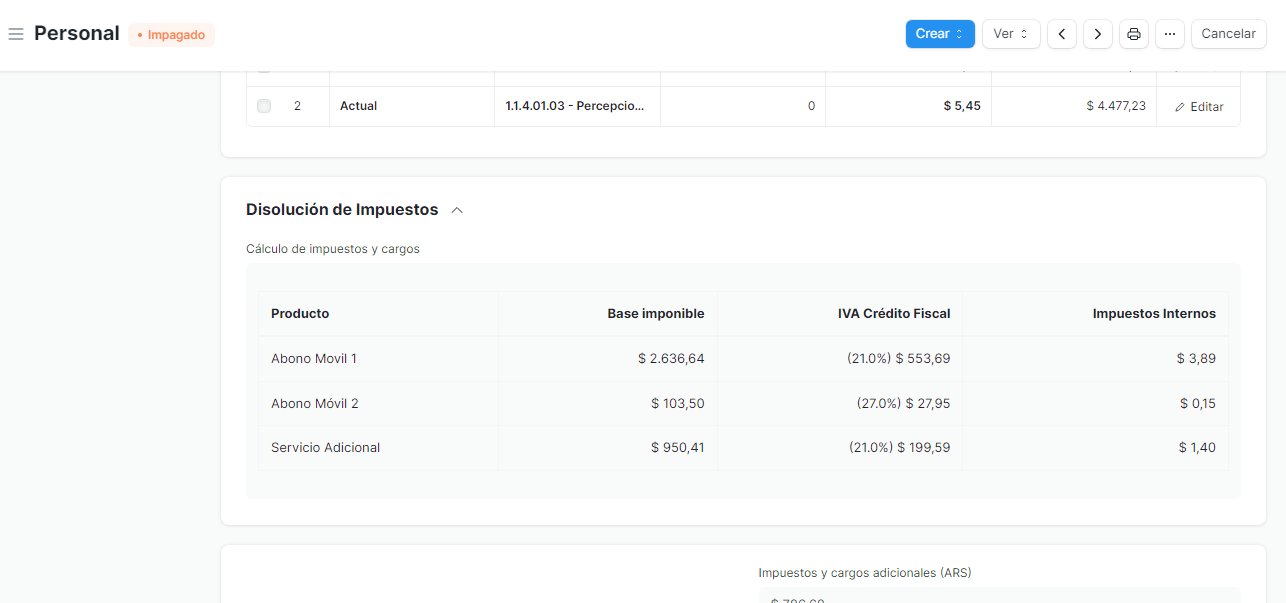This screenshot has height=603, width=1286.
Task: Go to the previous record with the left arrow
Action: (x=1061, y=33)
